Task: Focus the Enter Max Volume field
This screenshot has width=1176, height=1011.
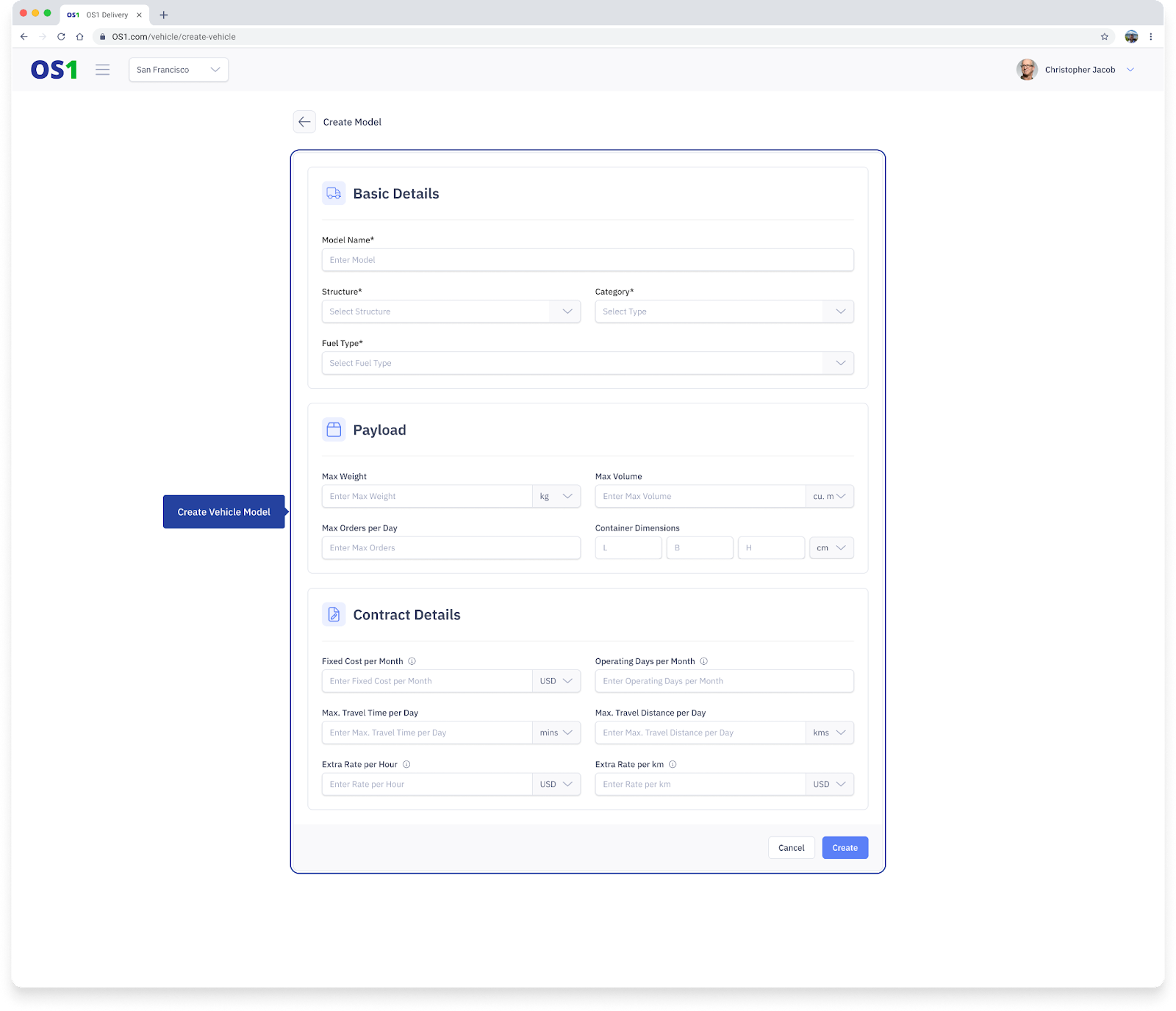Action: pyautogui.click(x=700, y=497)
